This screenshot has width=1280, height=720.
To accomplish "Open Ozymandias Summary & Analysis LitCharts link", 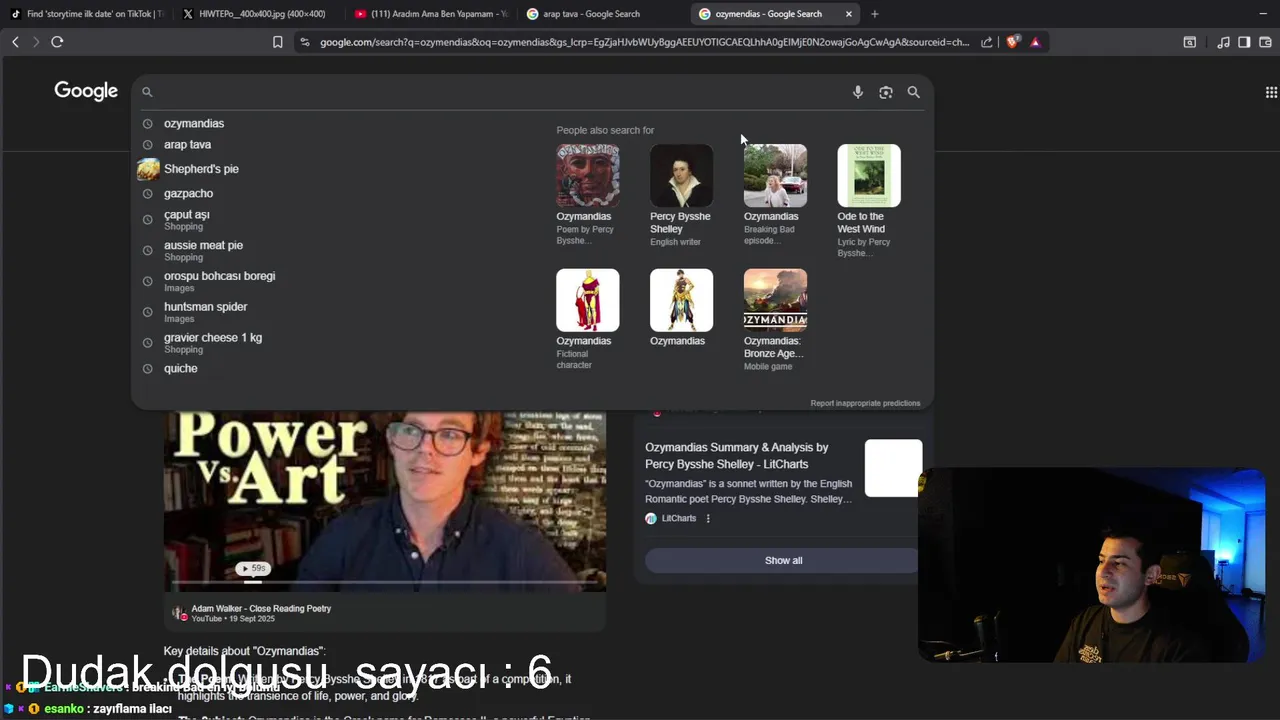I will [x=737, y=456].
